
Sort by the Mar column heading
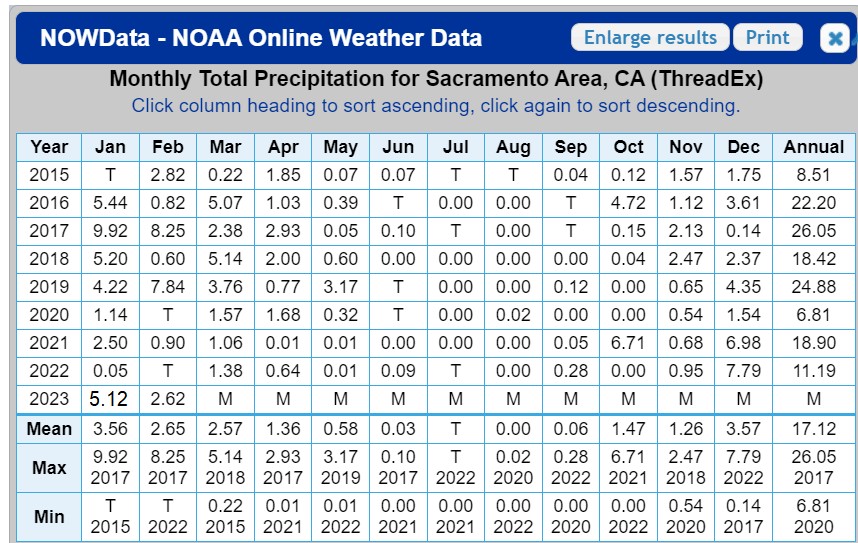(x=225, y=147)
